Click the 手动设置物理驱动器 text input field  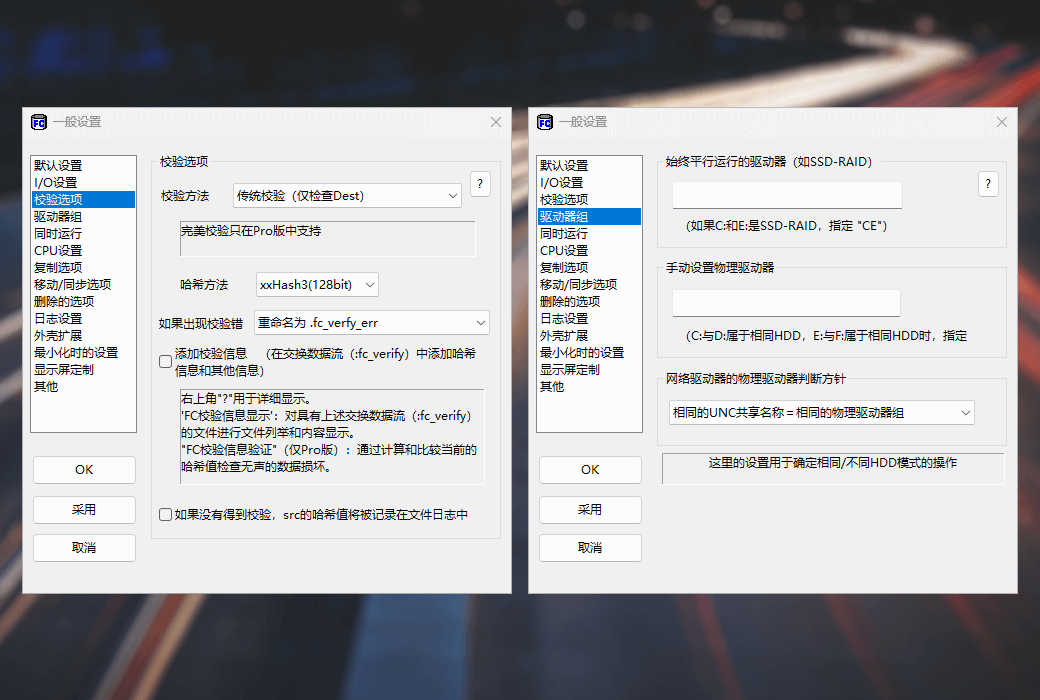click(x=786, y=303)
